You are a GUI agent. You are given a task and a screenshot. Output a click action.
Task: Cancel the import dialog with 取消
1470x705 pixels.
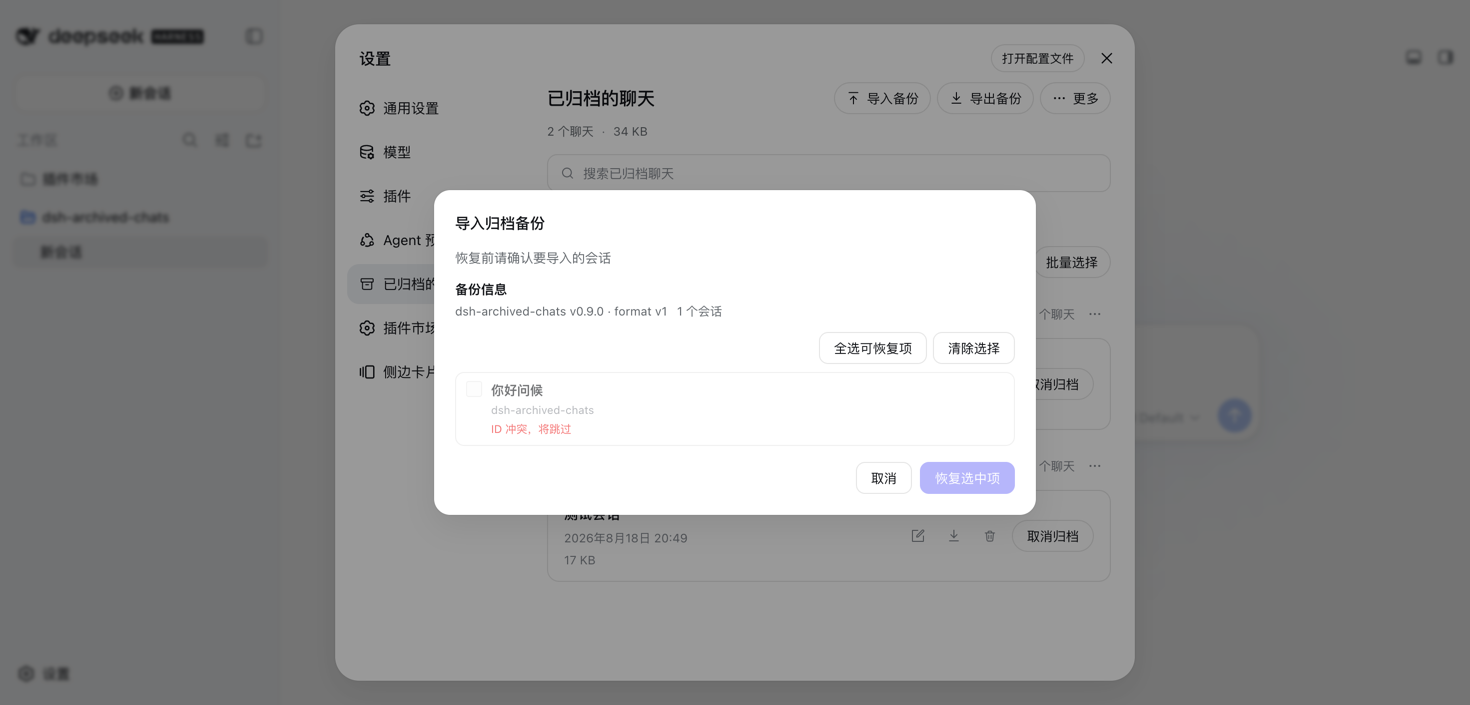pos(884,478)
